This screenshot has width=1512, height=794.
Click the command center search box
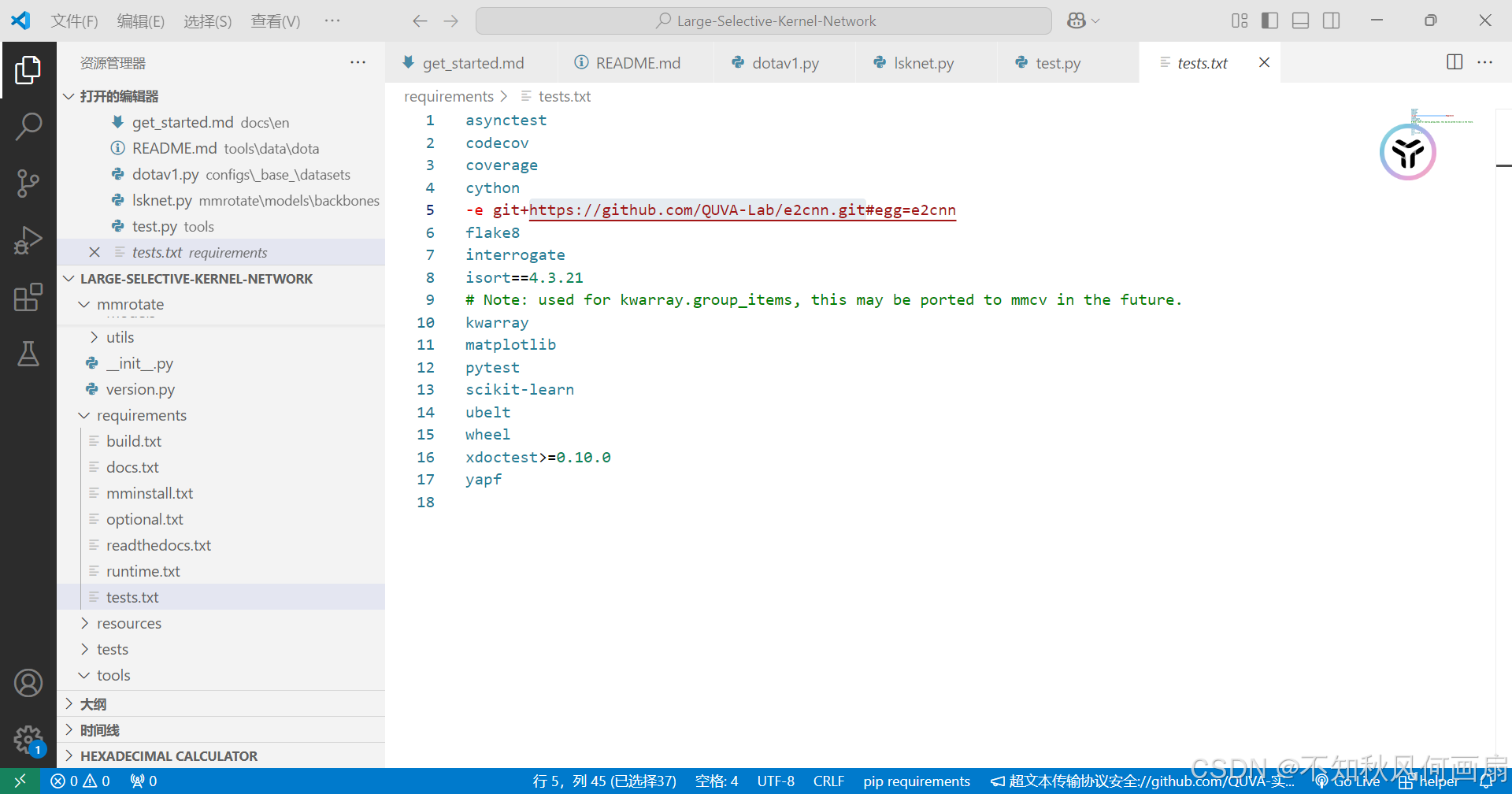click(x=763, y=21)
